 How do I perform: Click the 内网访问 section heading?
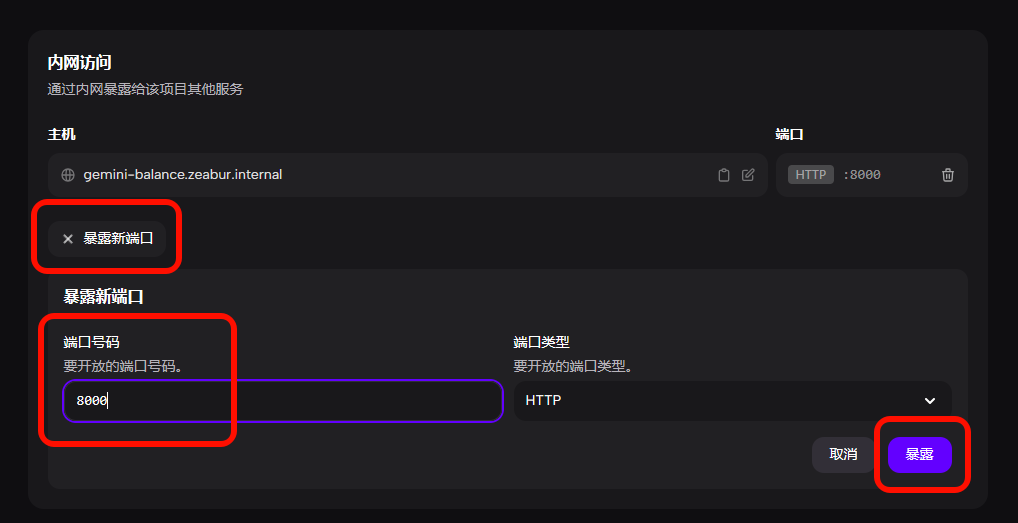coord(80,63)
